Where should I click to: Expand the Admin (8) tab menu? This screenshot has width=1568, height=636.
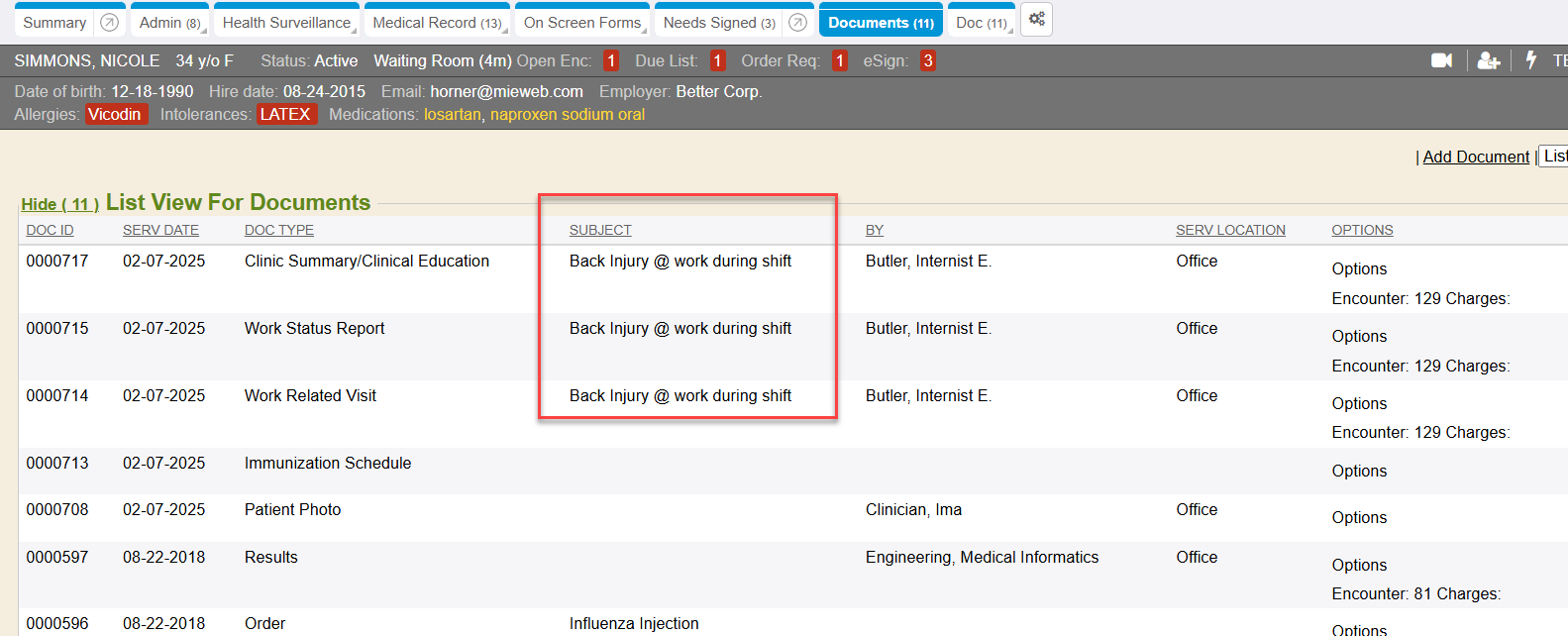(169, 23)
